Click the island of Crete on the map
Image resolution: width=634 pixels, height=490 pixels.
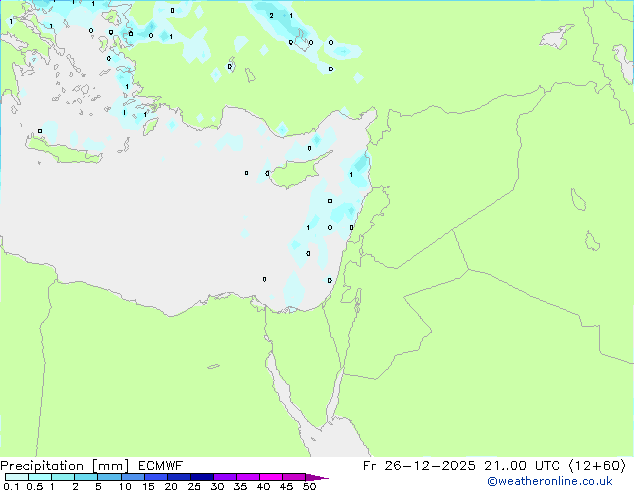[63, 150]
